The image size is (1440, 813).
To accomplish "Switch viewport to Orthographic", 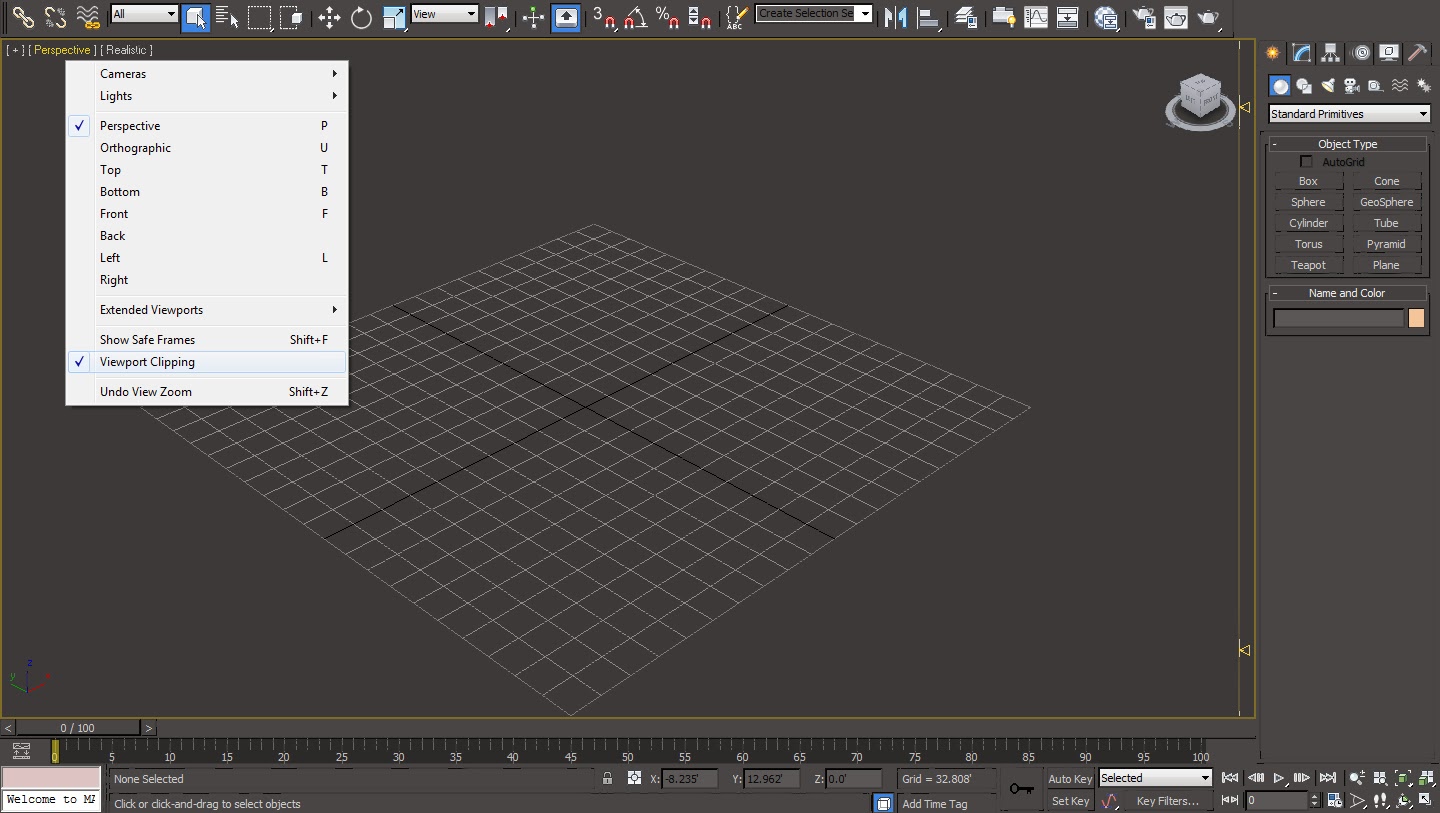I will [135, 148].
